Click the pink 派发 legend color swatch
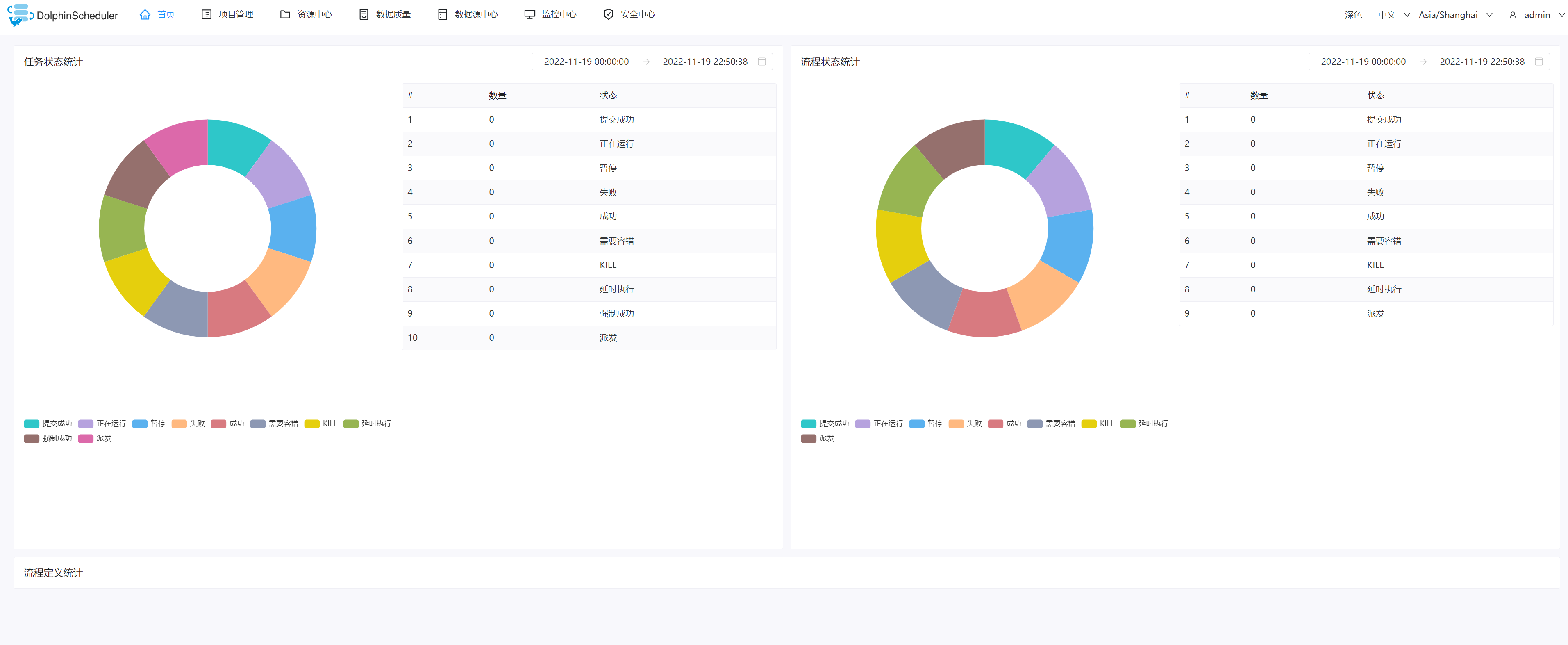This screenshot has height=645, width=1568. pyautogui.click(x=86, y=438)
